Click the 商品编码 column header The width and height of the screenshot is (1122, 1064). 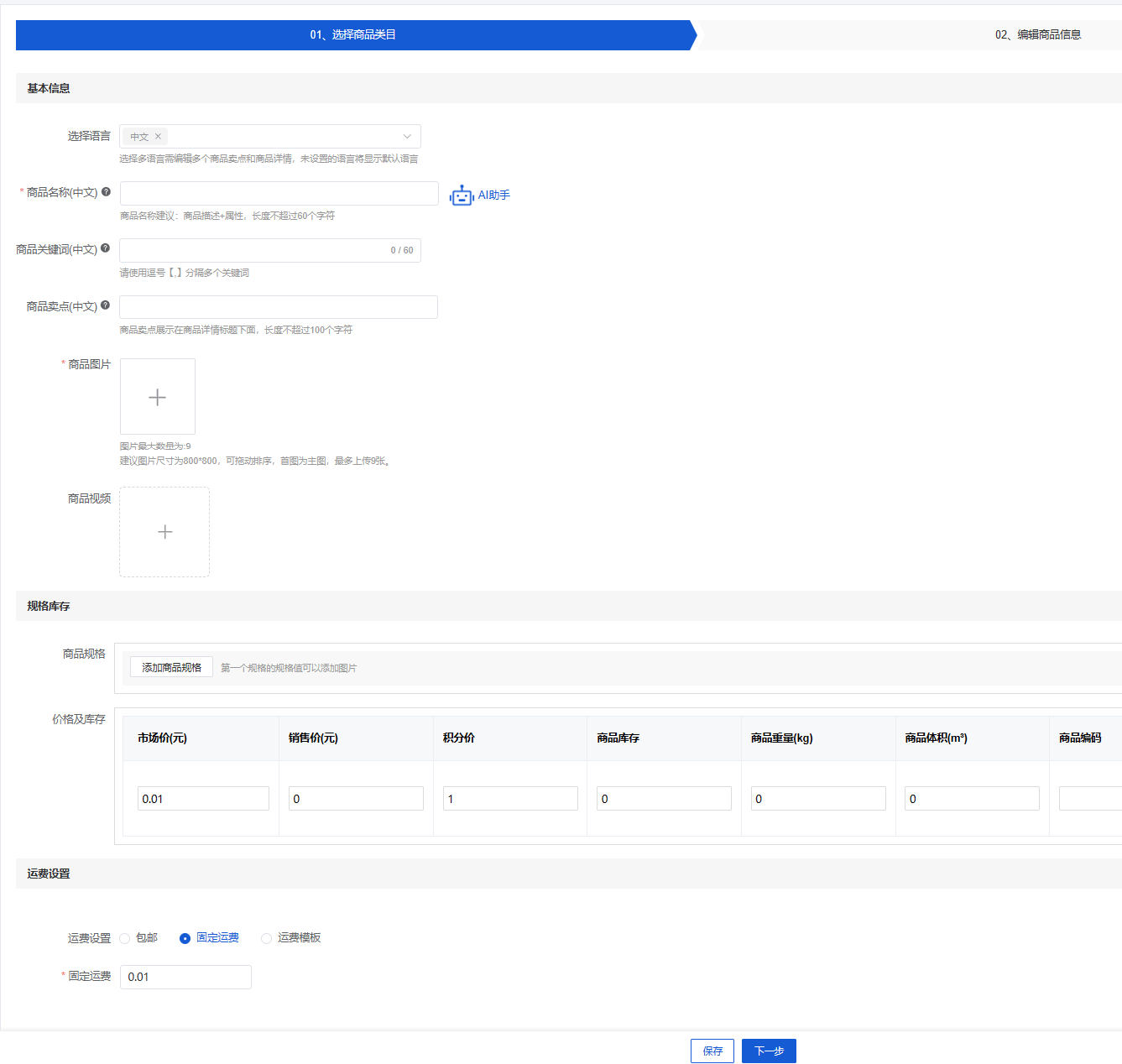[x=1080, y=738]
